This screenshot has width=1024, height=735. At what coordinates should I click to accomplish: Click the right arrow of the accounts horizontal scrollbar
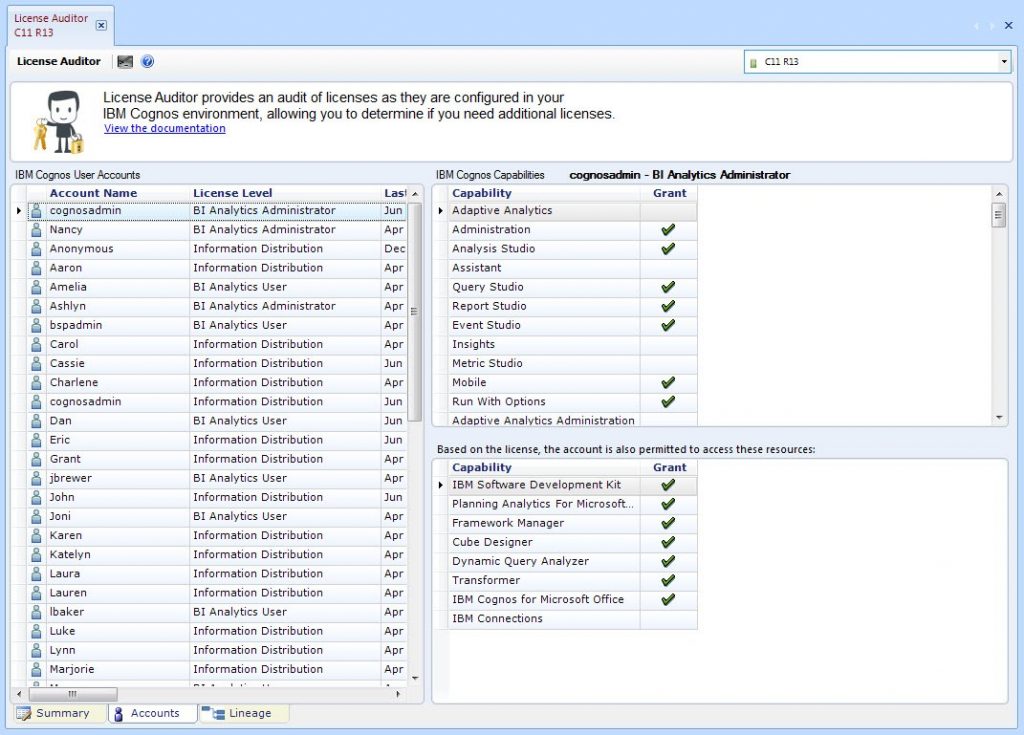tap(398, 694)
